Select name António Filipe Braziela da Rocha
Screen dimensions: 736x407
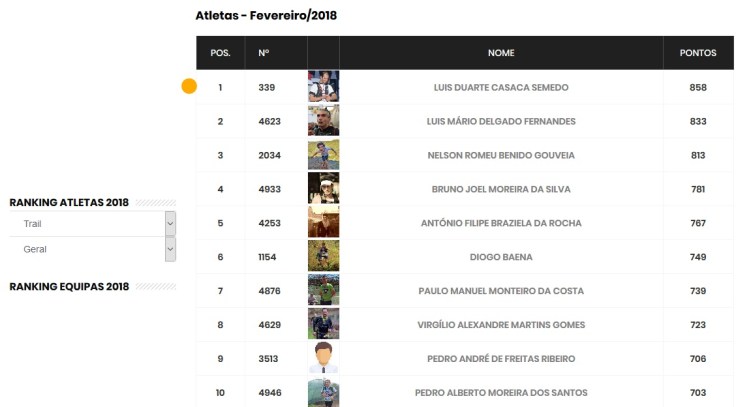pyautogui.click(x=501, y=223)
